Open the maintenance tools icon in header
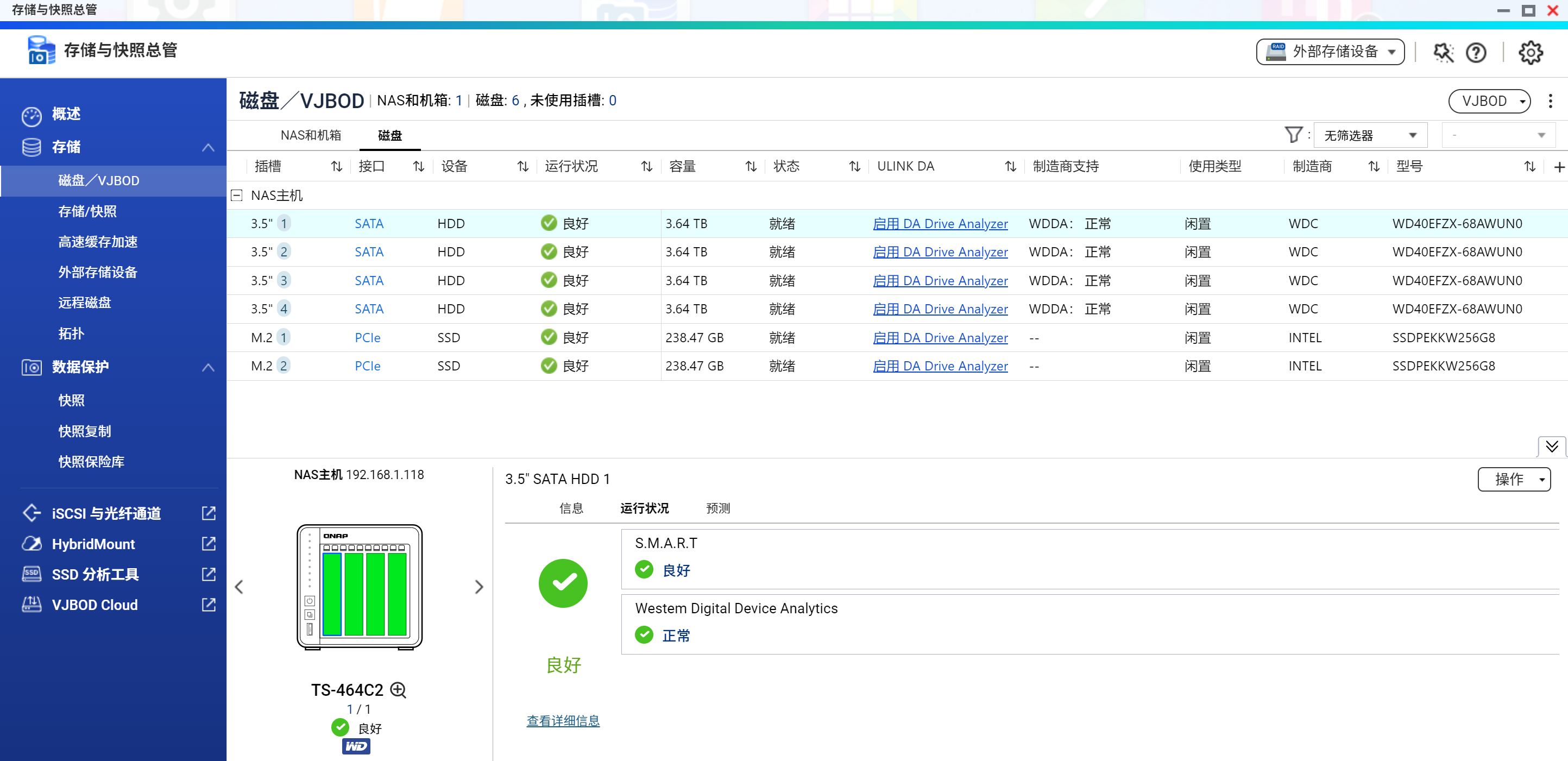This screenshot has width=1568, height=761. pos(1443,52)
